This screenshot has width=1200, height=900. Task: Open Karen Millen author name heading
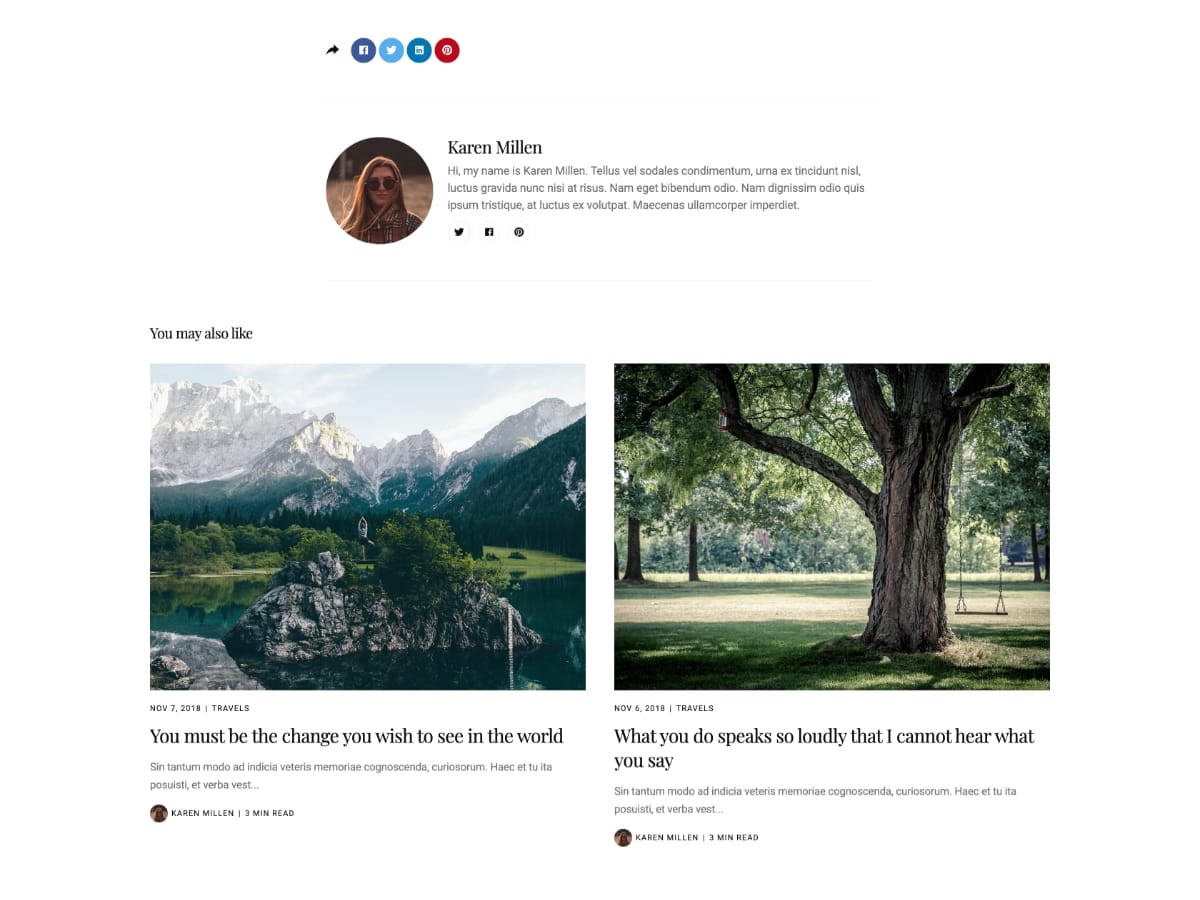point(495,148)
